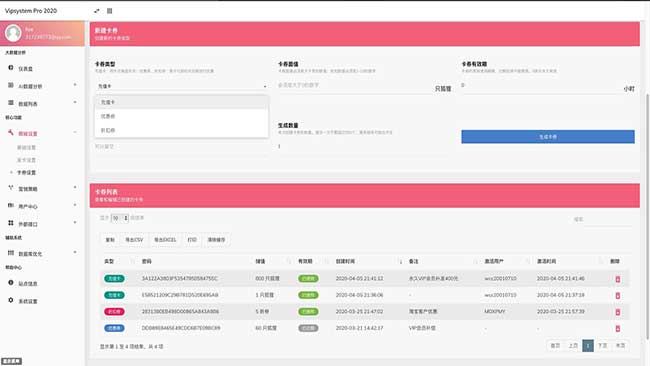This screenshot has height=366, width=650.
Task: Select page 1 in pagination
Action: click(x=588, y=346)
